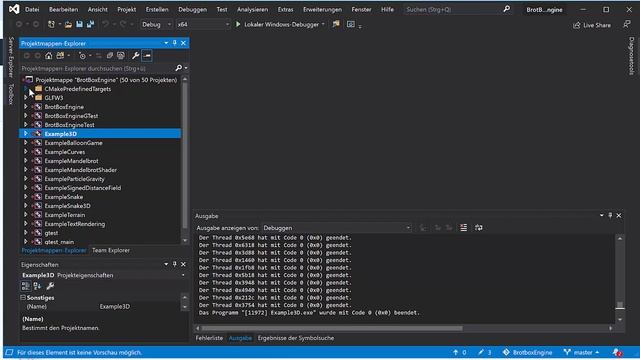This screenshot has height=360, width=640.
Task: Pin the Ausgabe output panel
Action: (610, 216)
